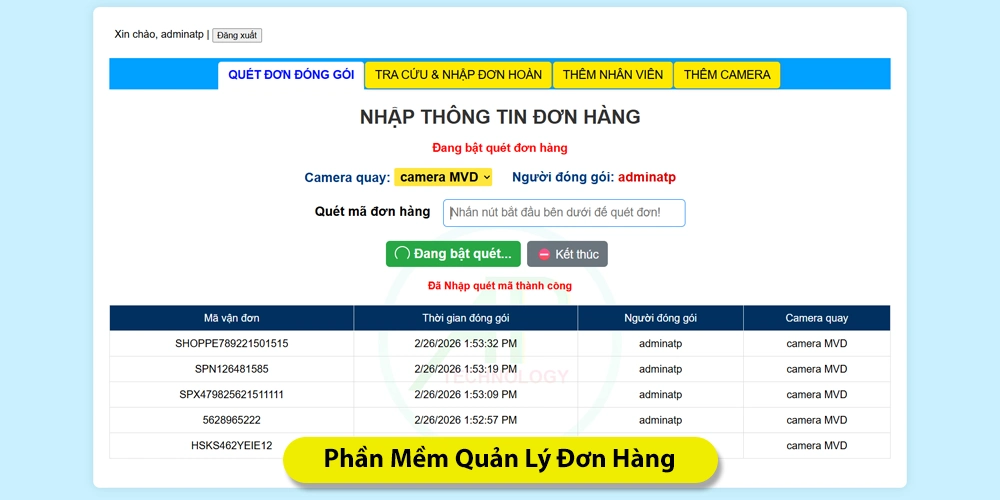Image resolution: width=1000 pixels, height=500 pixels.
Task: Click tracking code SPX479825621511111
Action: point(231,395)
